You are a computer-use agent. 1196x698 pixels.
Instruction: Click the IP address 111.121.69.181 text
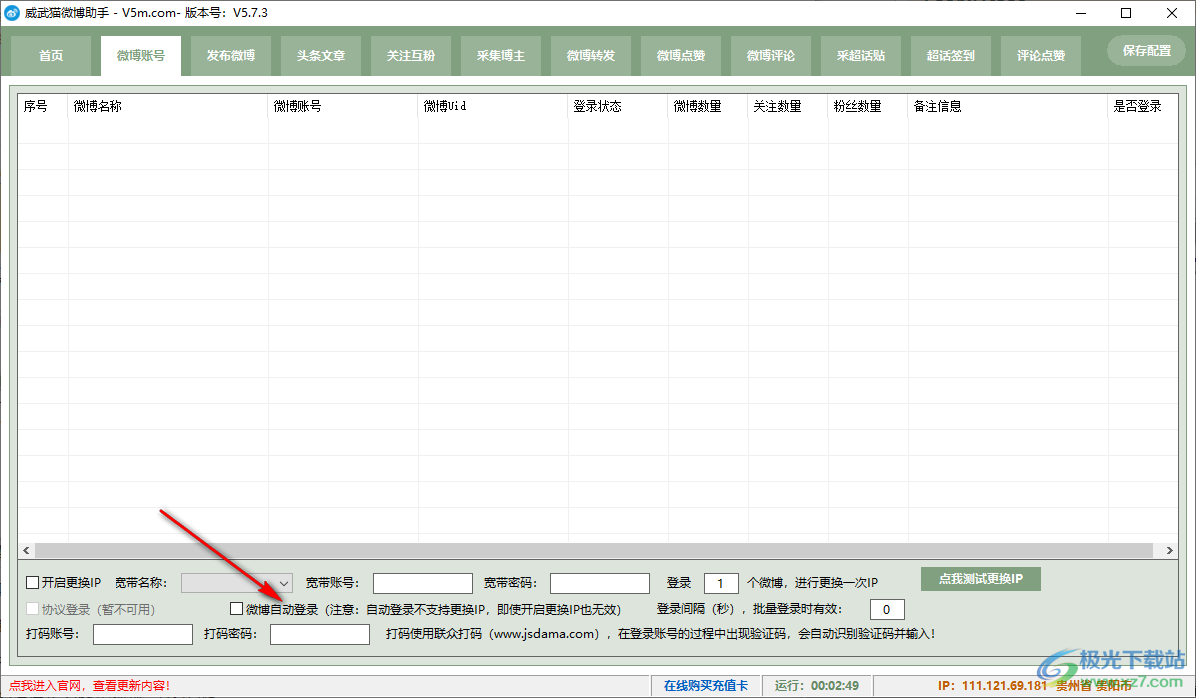tap(1005, 686)
